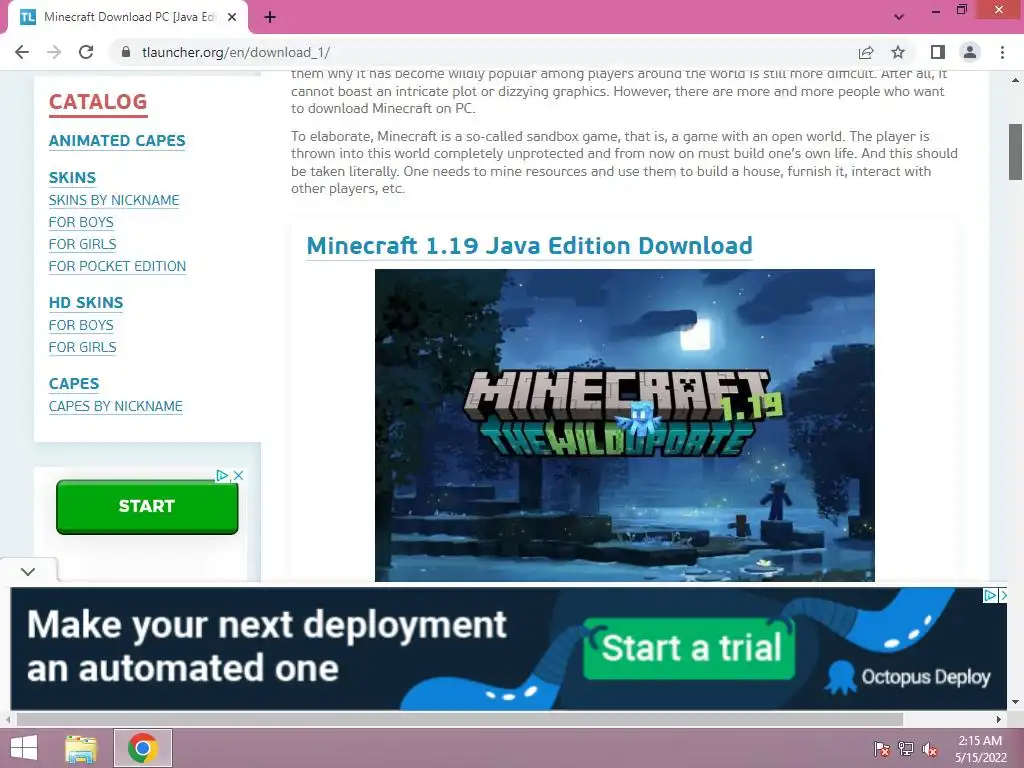This screenshot has width=1024, height=768.
Task: Select the Minecraft Download PC tab
Action: click(x=128, y=17)
